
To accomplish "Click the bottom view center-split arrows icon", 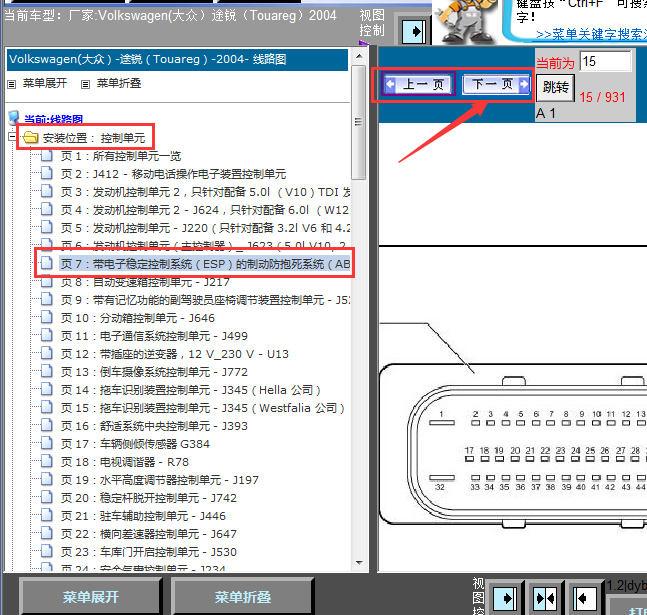I will tap(545, 598).
